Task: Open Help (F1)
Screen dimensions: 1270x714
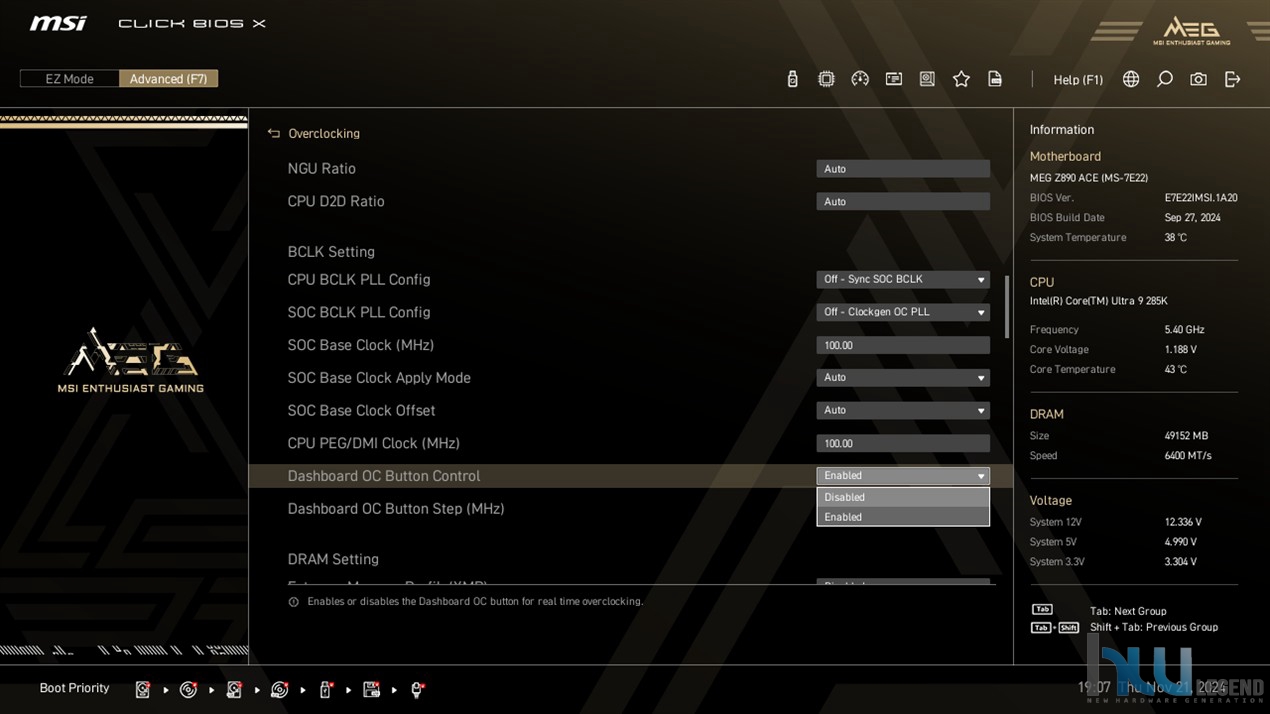Action: click(1078, 80)
